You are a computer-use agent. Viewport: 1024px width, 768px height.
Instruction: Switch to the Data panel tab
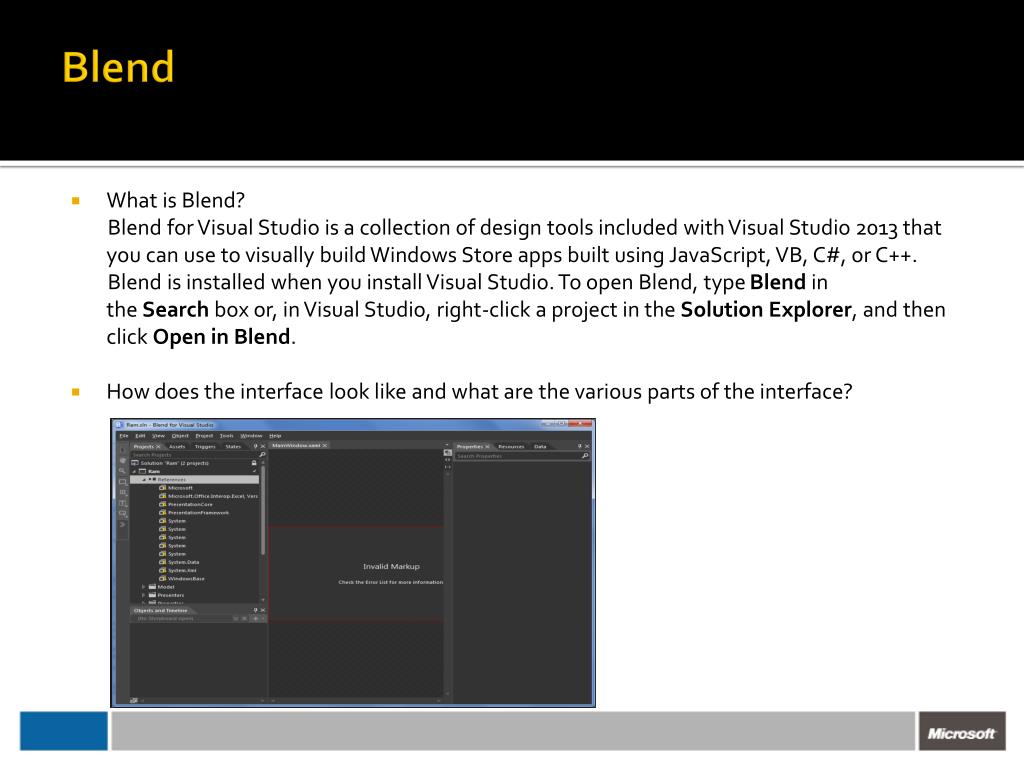tap(540, 447)
